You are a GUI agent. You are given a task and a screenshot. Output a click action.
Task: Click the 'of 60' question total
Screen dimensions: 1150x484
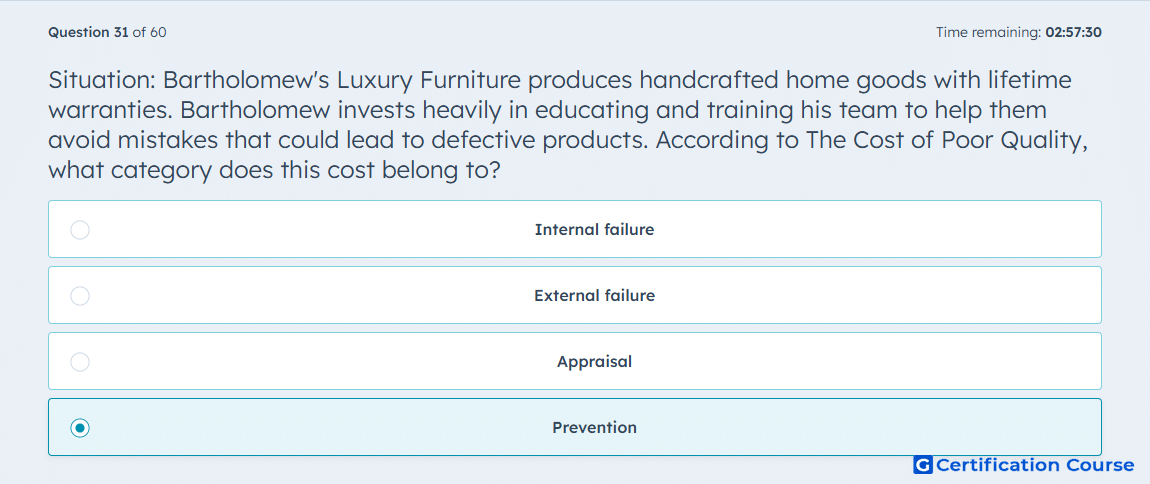pos(149,32)
